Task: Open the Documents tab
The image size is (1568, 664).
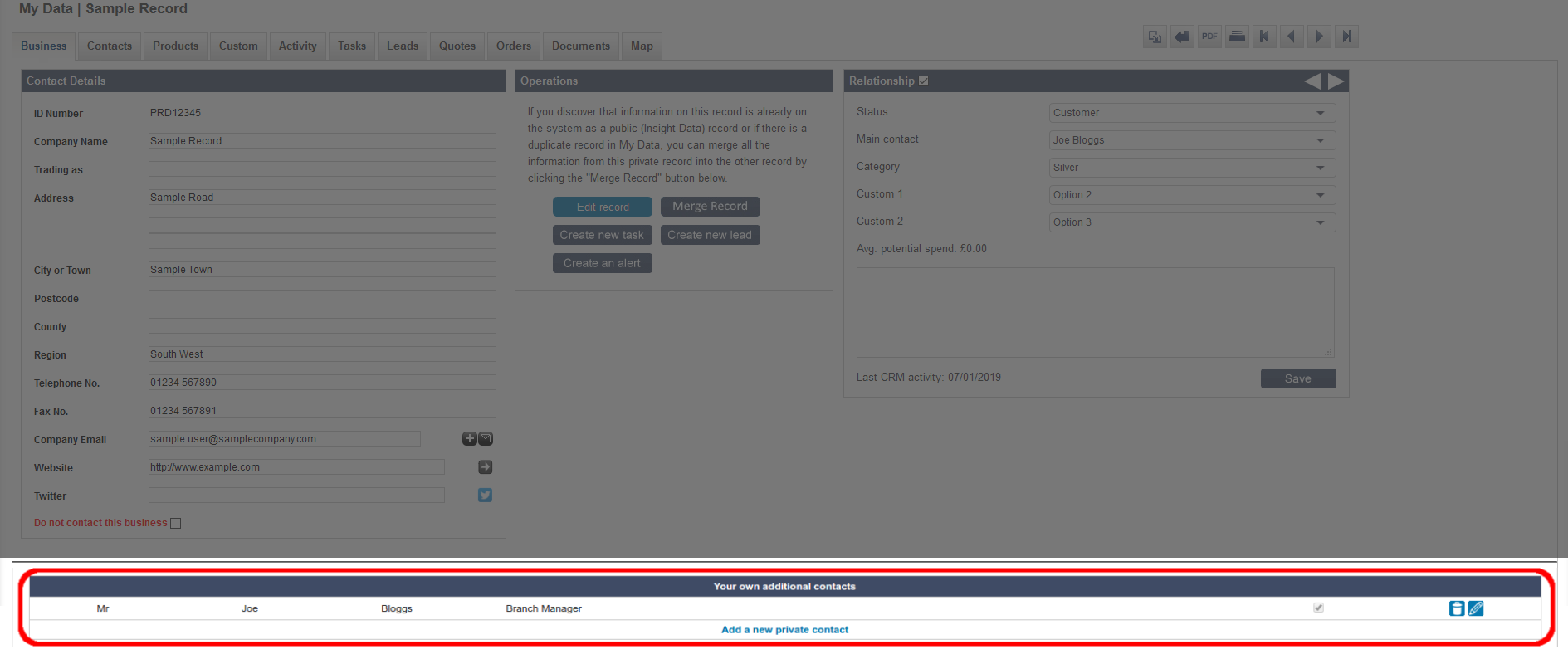Action: click(580, 46)
